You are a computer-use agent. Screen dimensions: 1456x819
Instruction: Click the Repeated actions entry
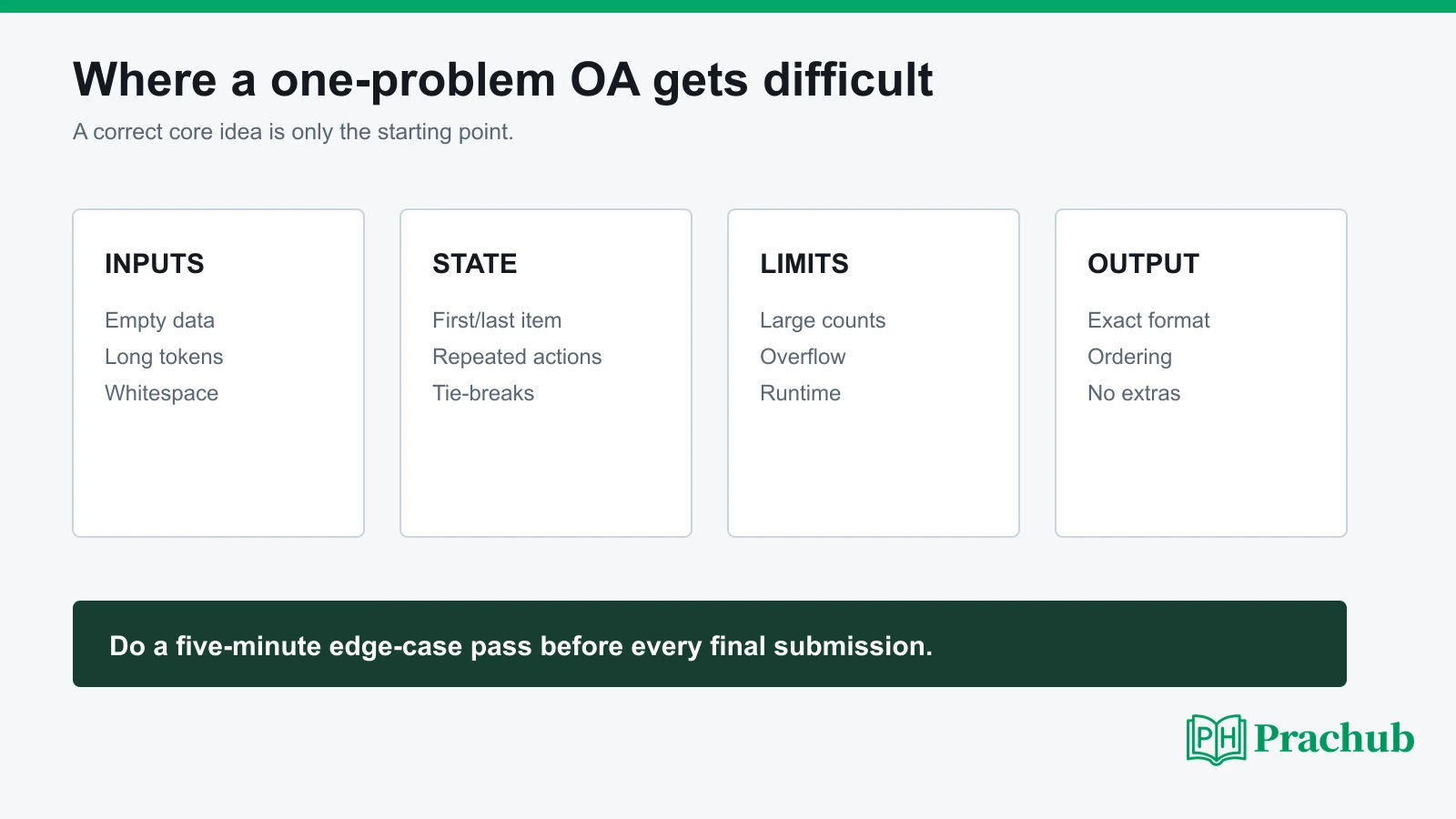[x=517, y=357]
